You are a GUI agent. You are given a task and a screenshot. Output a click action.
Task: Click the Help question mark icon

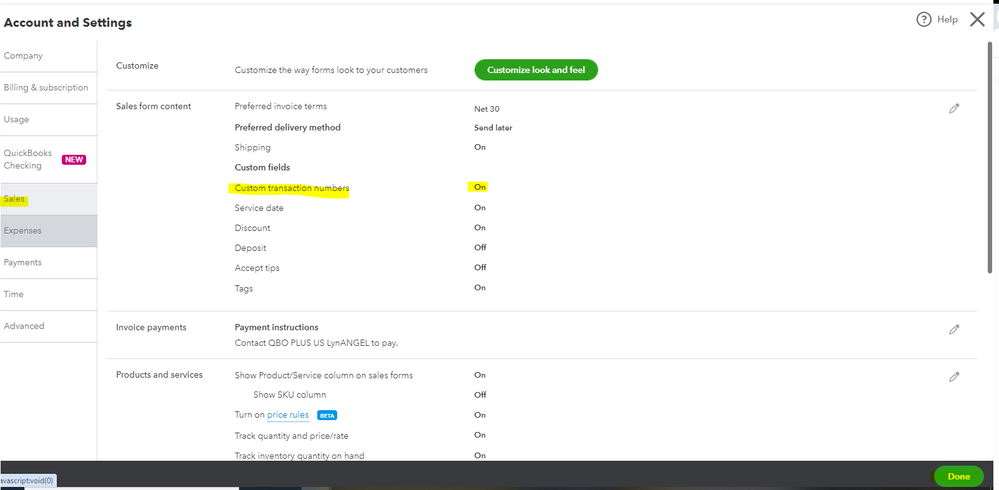tap(924, 20)
